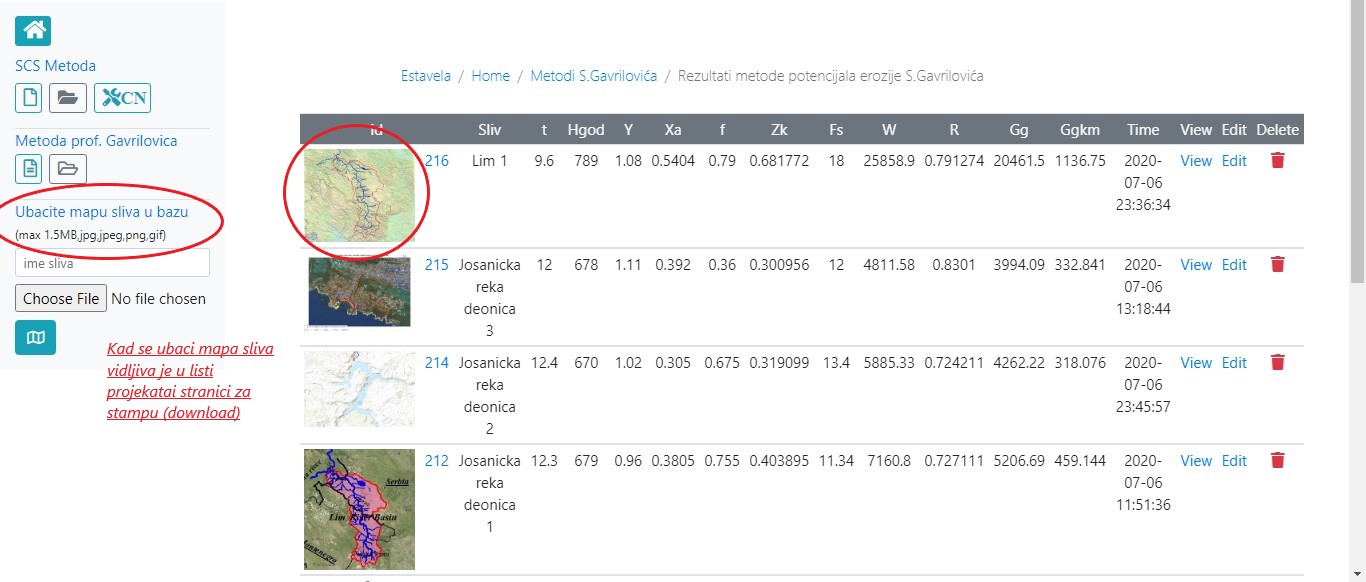View the Lim 1 result
This screenshot has width=1366, height=582.
point(1196,160)
